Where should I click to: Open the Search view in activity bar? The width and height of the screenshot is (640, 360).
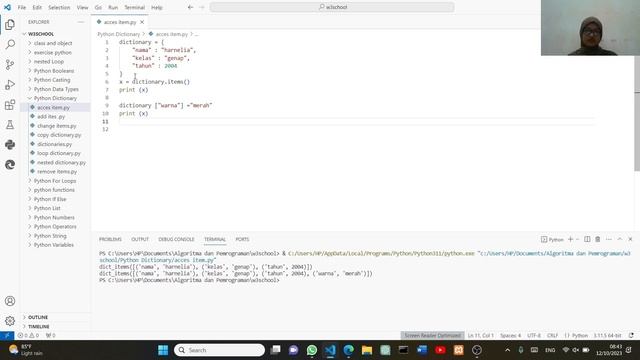click(10, 44)
